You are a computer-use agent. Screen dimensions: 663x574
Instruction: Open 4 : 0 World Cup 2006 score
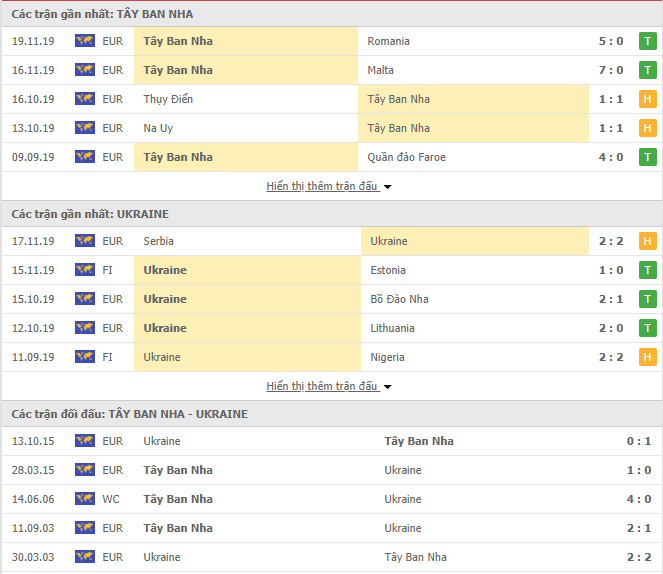[638, 499]
